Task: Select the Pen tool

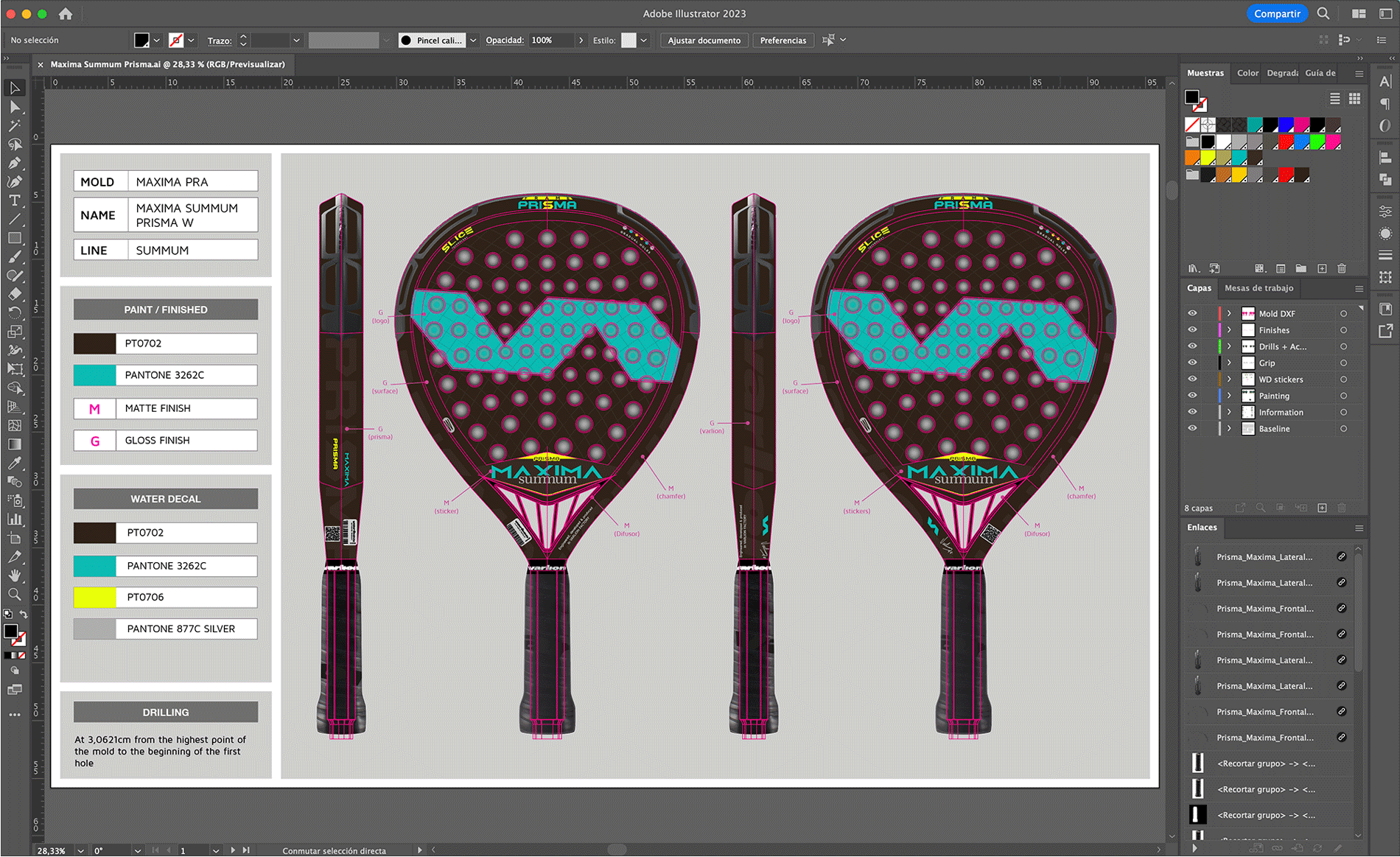Action: [x=15, y=163]
